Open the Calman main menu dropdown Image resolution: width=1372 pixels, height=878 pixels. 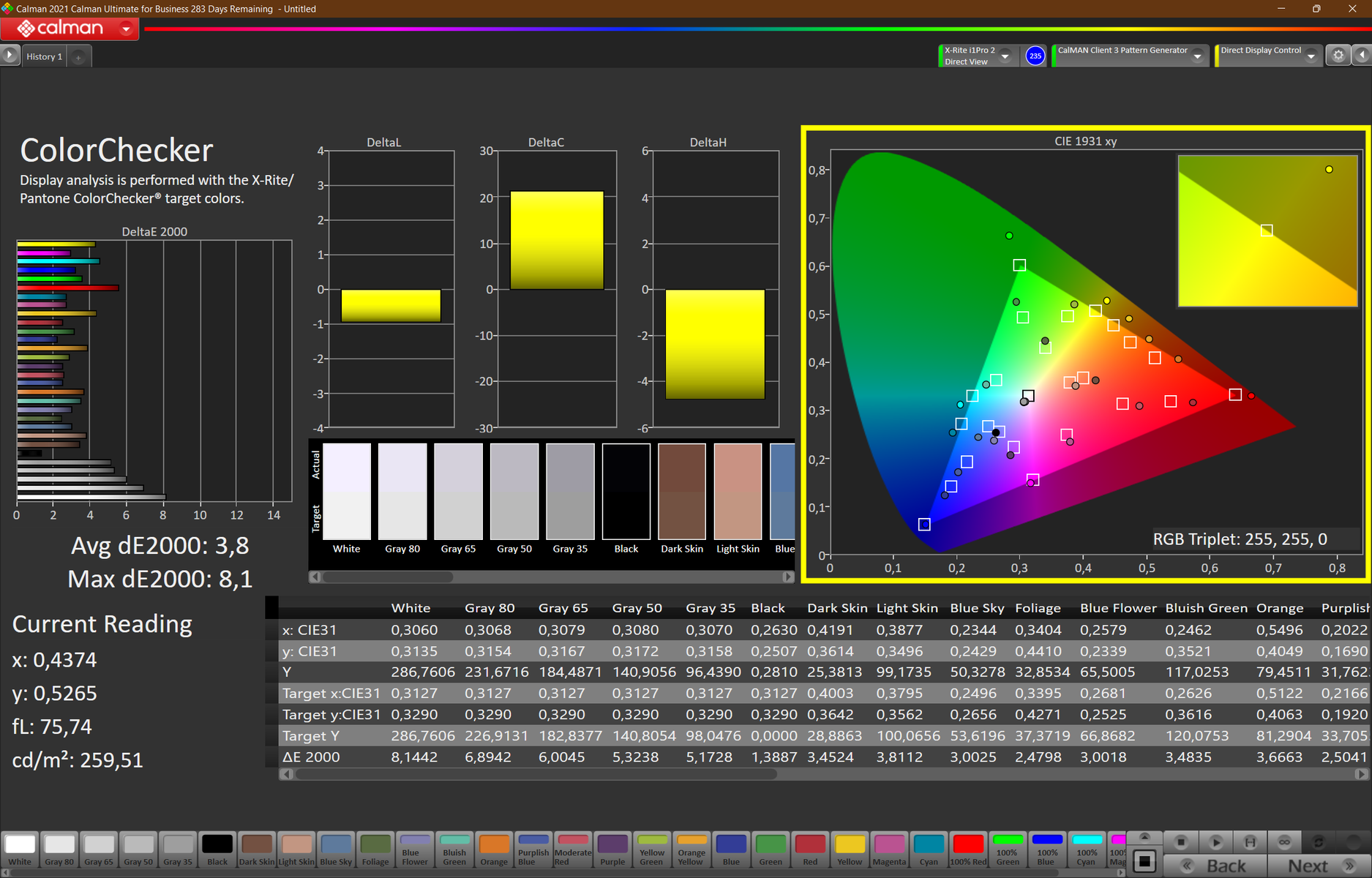tap(126, 29)
